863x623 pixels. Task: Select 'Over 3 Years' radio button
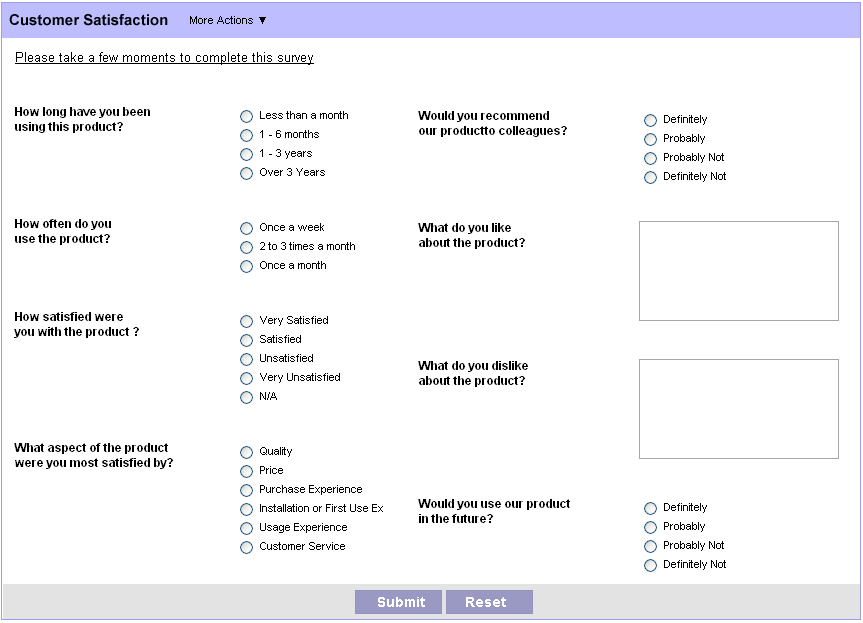pyautogui.click(x=247, y=173)
